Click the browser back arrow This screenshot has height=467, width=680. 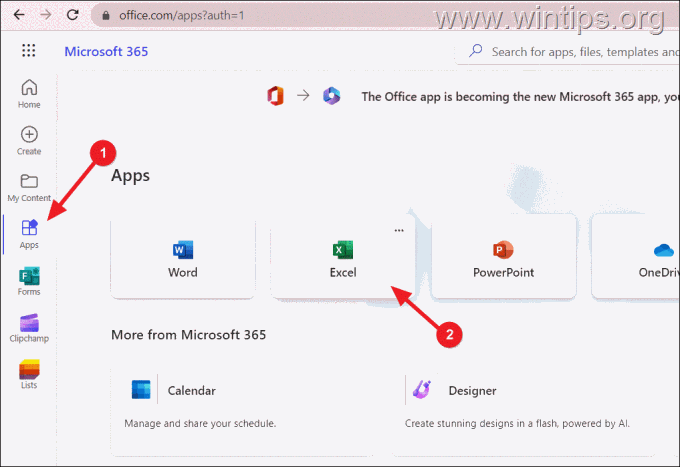click(x=19, y=15)
